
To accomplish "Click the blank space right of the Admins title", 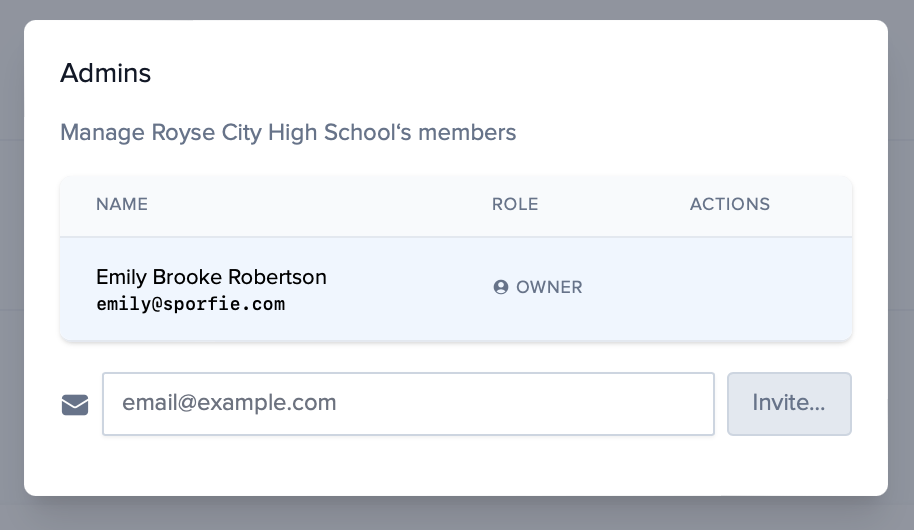I will pyautogui.click(x=500, y=73).
